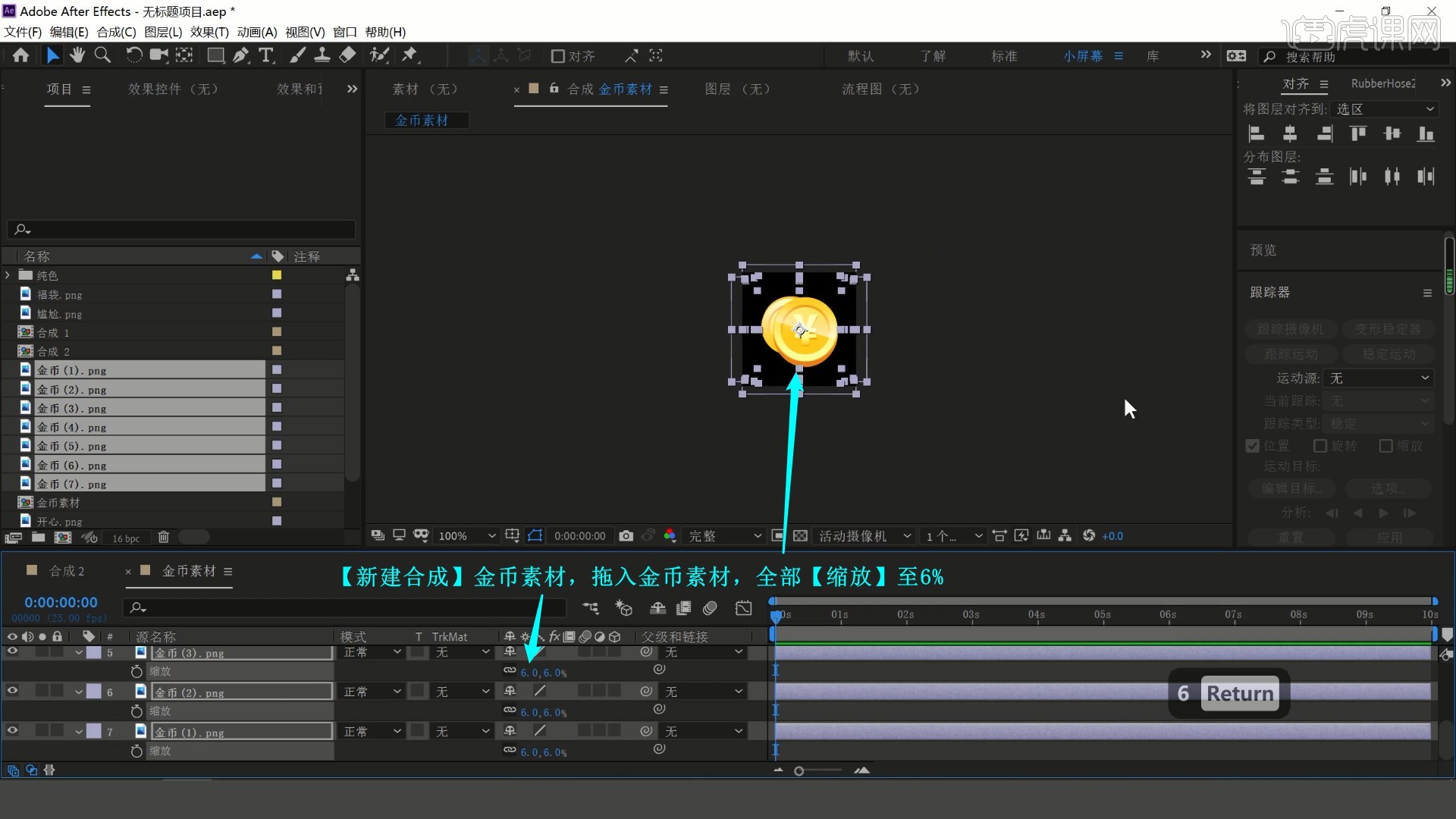This screenshot has width=1456, height=819.
Task: Select the Pen tool
Action: click(x=240, y=55)
